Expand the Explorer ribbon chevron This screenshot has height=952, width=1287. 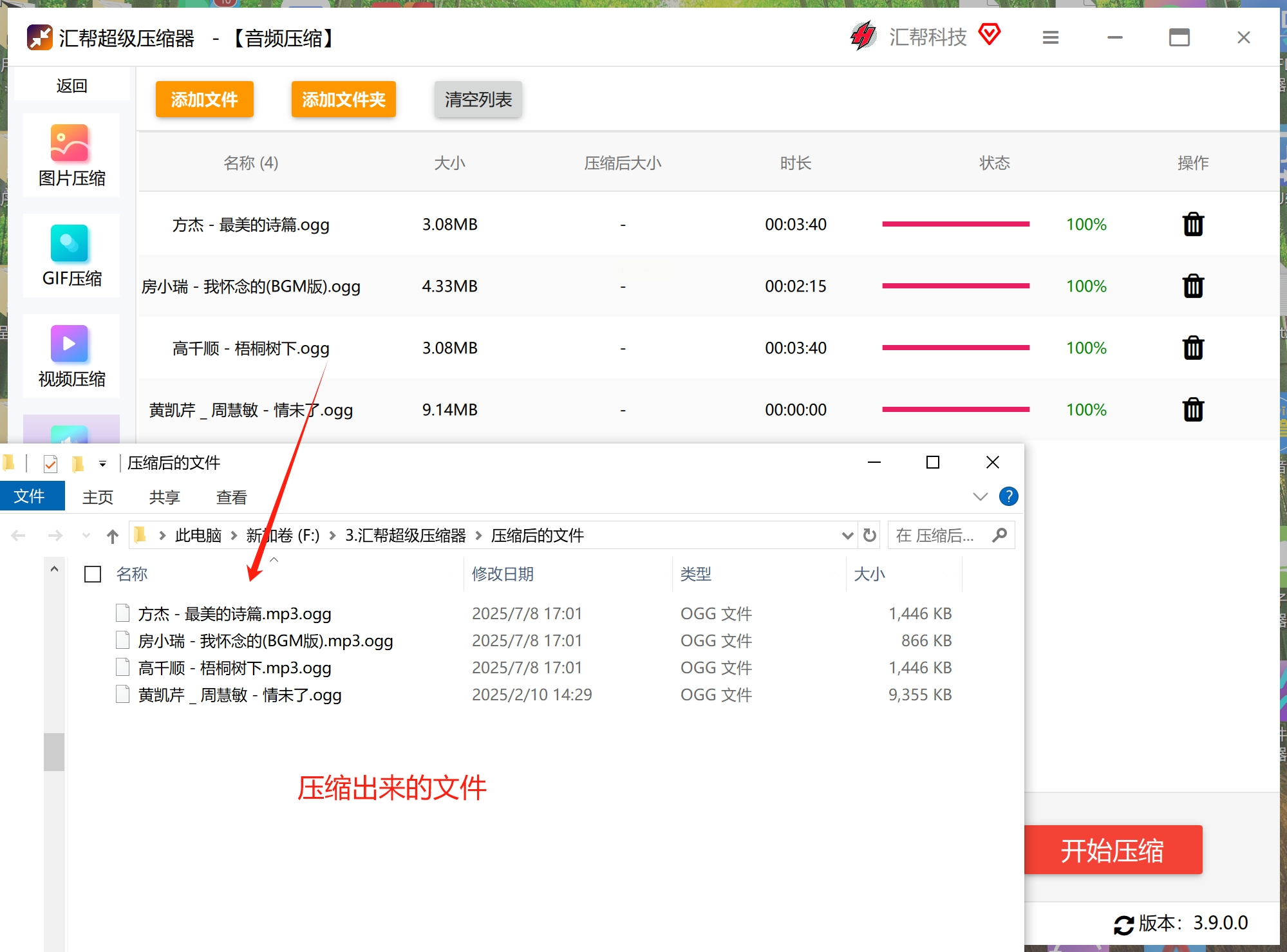[x=979, y=496]
